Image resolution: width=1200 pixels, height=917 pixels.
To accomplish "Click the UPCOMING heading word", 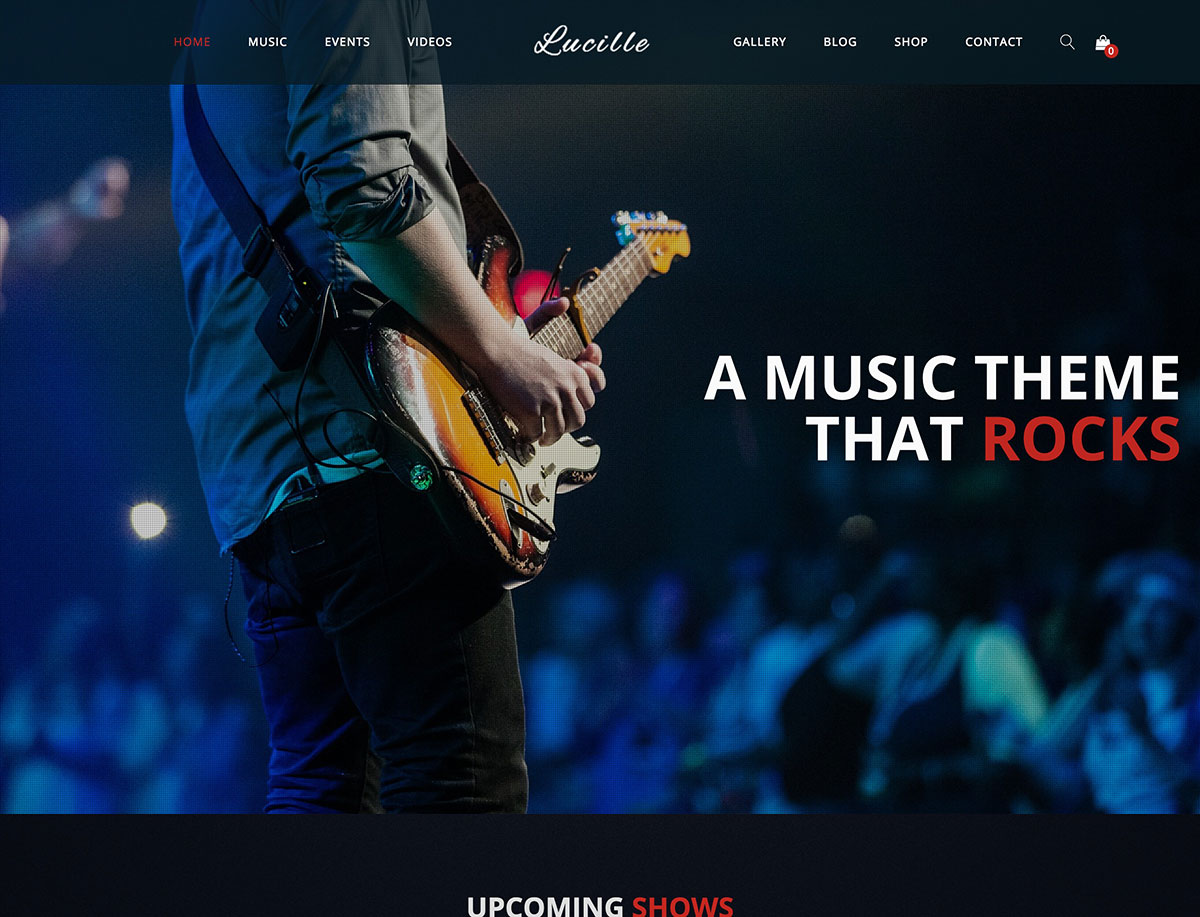I will (x=543, y=906).
